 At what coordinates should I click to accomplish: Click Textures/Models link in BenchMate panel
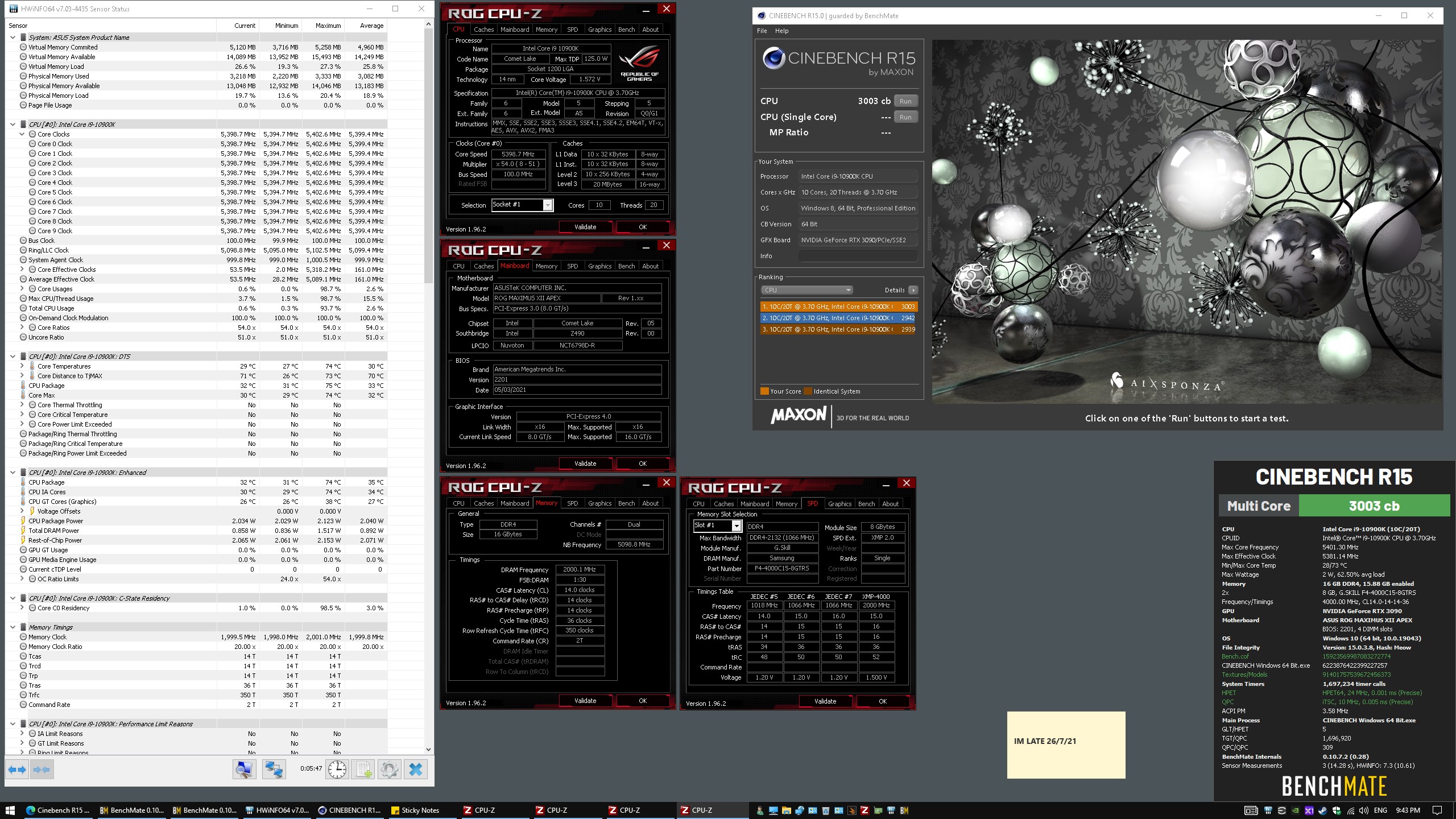coord(1244,675)
